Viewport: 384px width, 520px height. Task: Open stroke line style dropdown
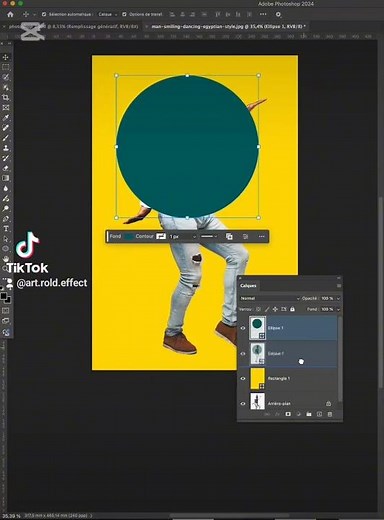209,236
